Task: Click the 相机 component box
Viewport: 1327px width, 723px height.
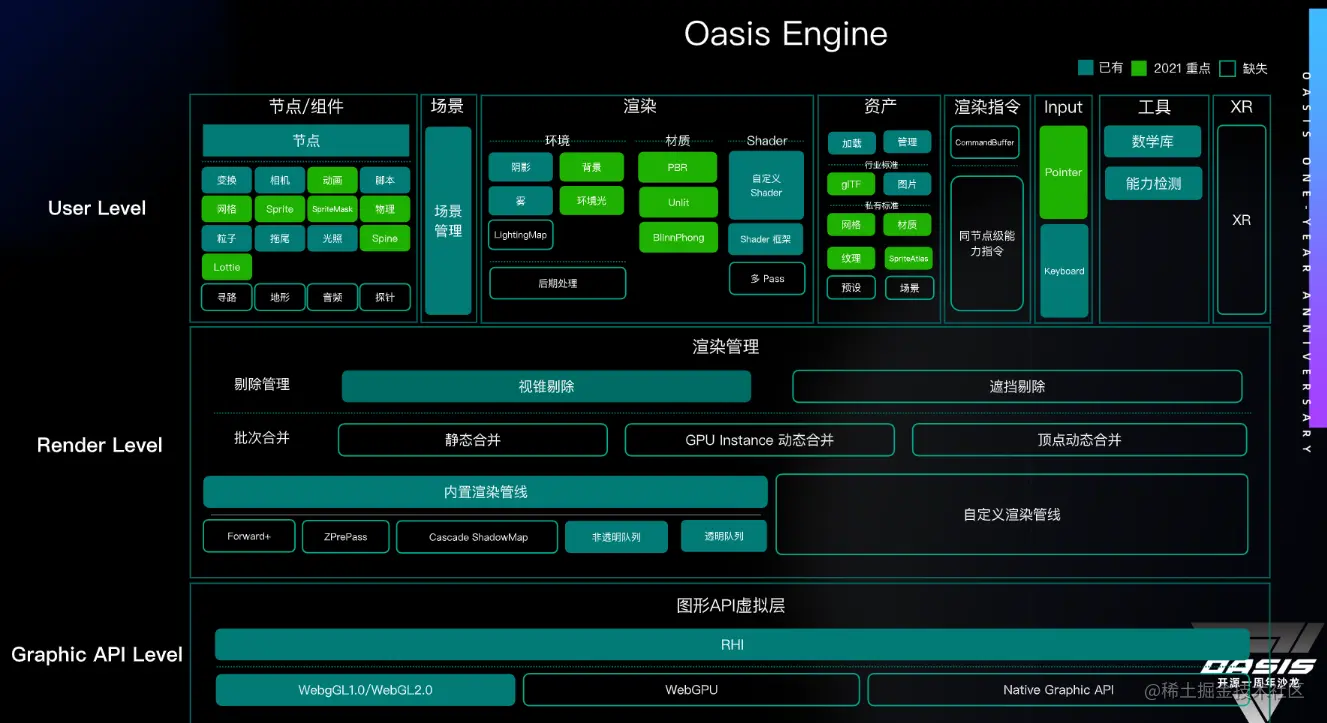Action: point(280,181)
